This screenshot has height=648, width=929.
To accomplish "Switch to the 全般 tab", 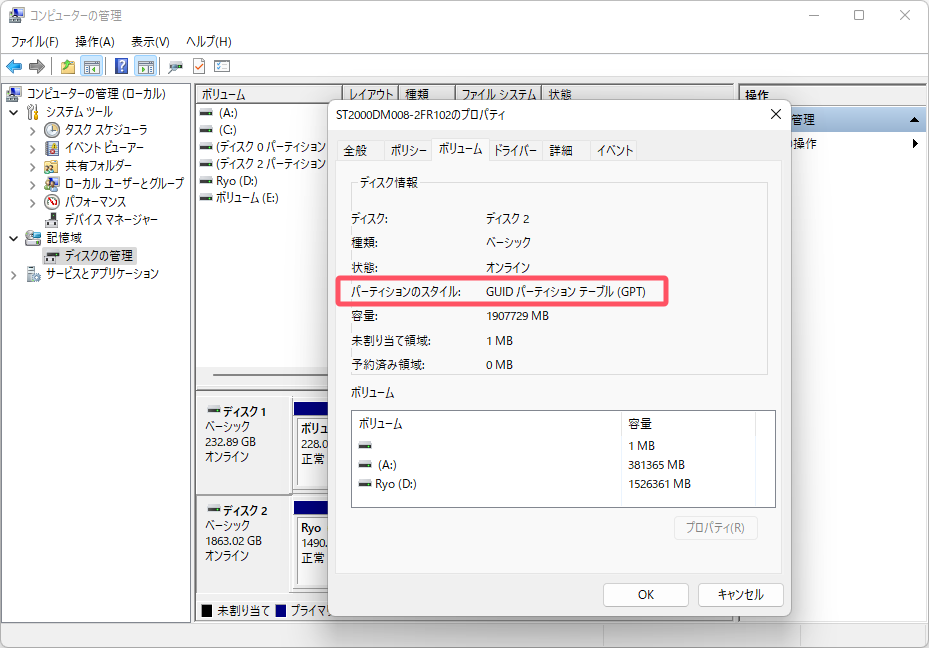I will point(355,151).
